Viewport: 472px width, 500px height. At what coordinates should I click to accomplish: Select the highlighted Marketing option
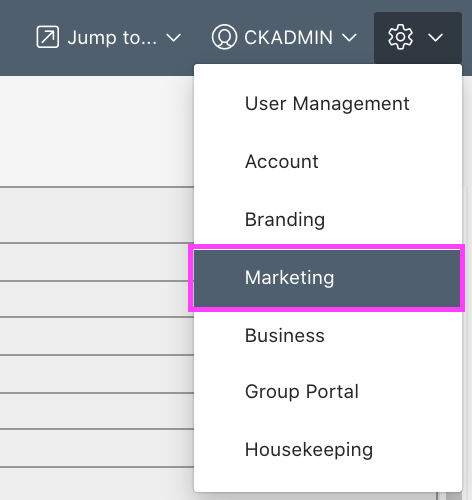point(327,278)
